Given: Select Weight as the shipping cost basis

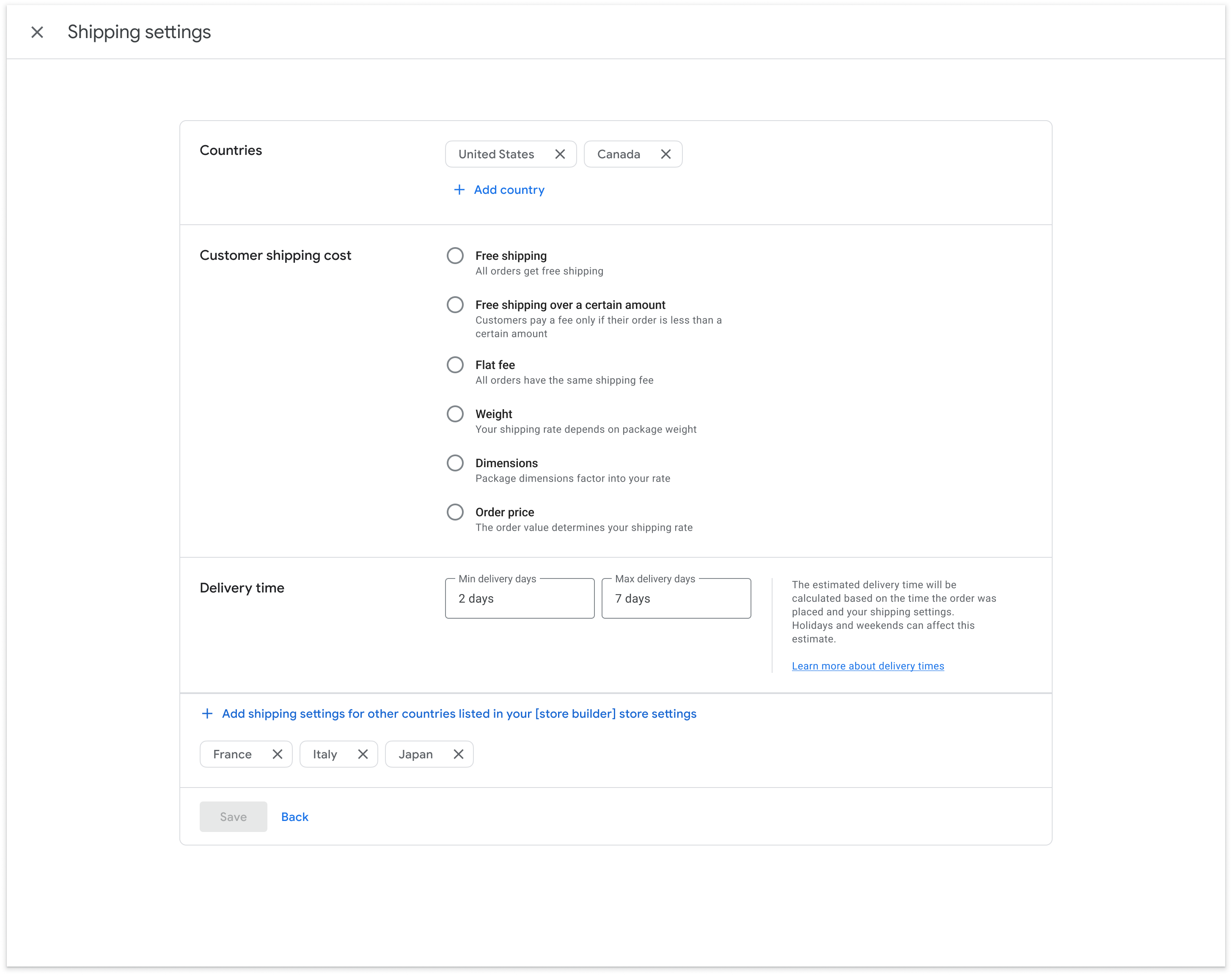Looking at the screenshot, I should 455,413.
